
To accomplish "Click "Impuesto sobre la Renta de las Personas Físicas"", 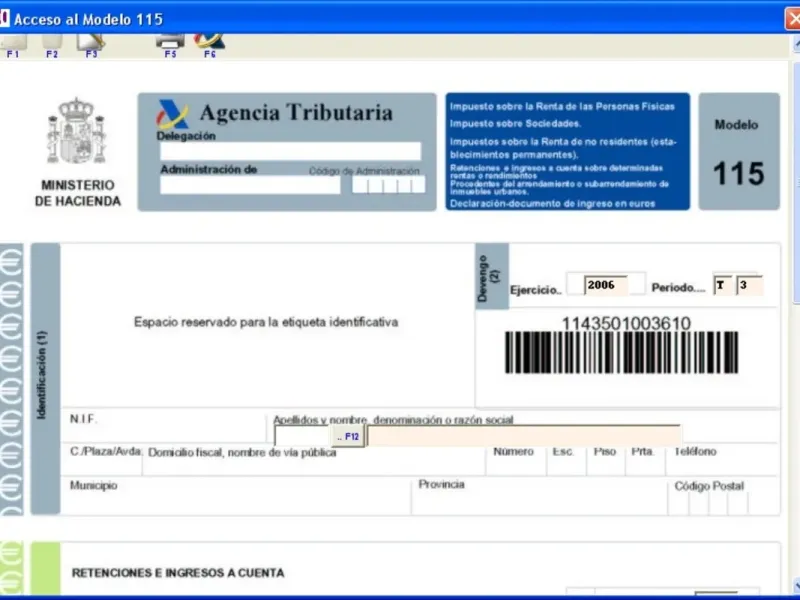I will coord(562,106).
